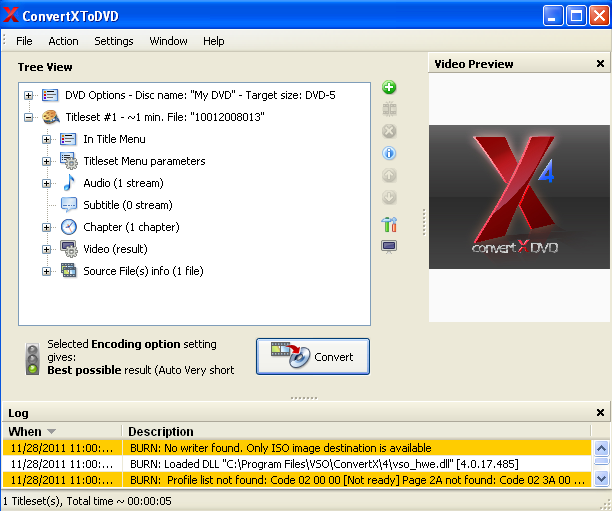Screen dimensions: 612x511
Task: Open the Help menu
Action: [x=213, y=41]
